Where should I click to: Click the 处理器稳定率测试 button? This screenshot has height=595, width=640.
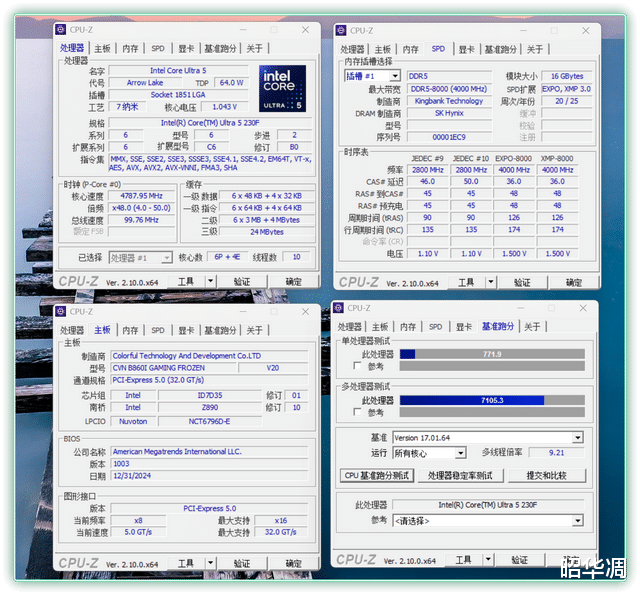tap(459, 476)
